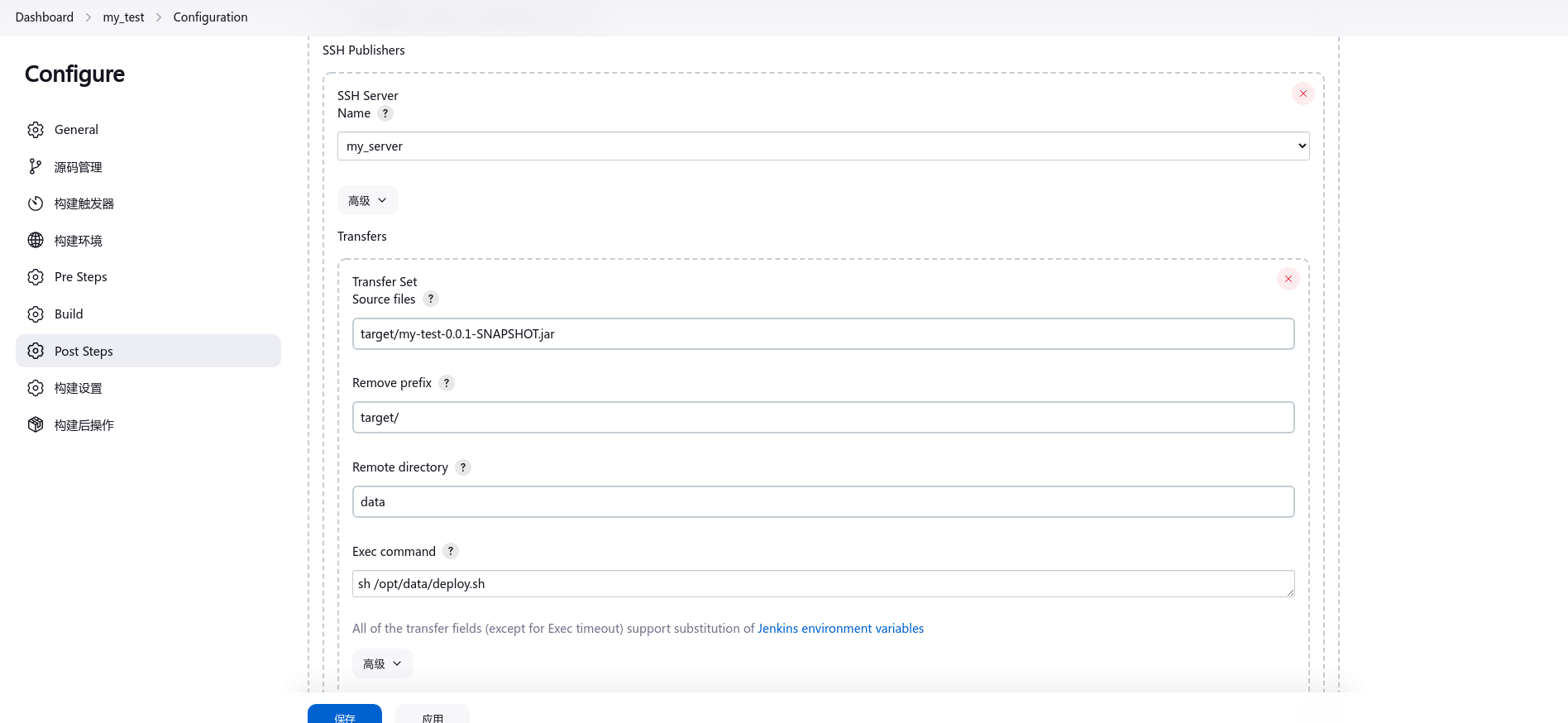Click the my_test breadcrumb link
The image size is (1568, 723).
point(123,17)
